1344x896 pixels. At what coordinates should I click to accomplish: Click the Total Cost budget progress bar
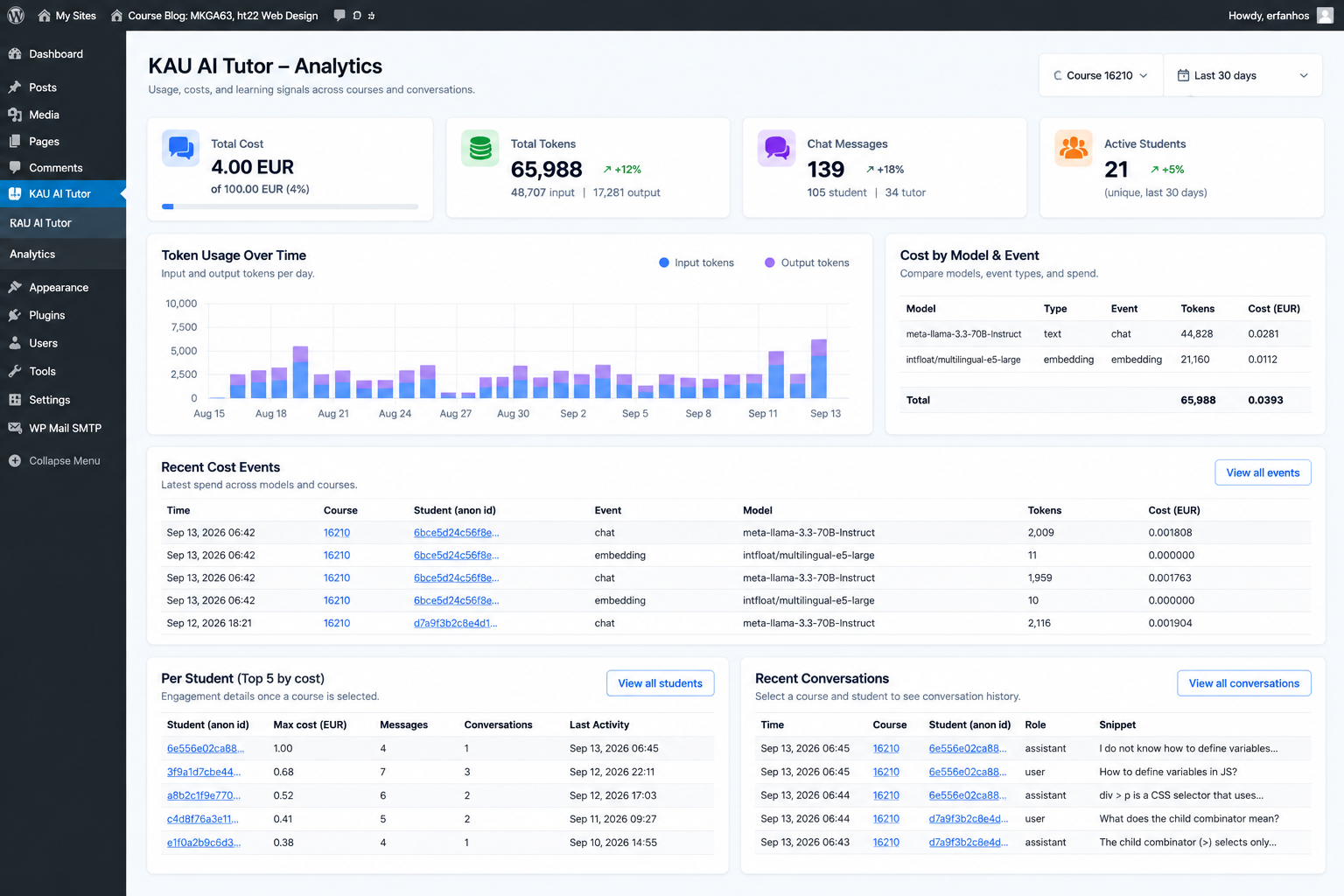(290, 206)
